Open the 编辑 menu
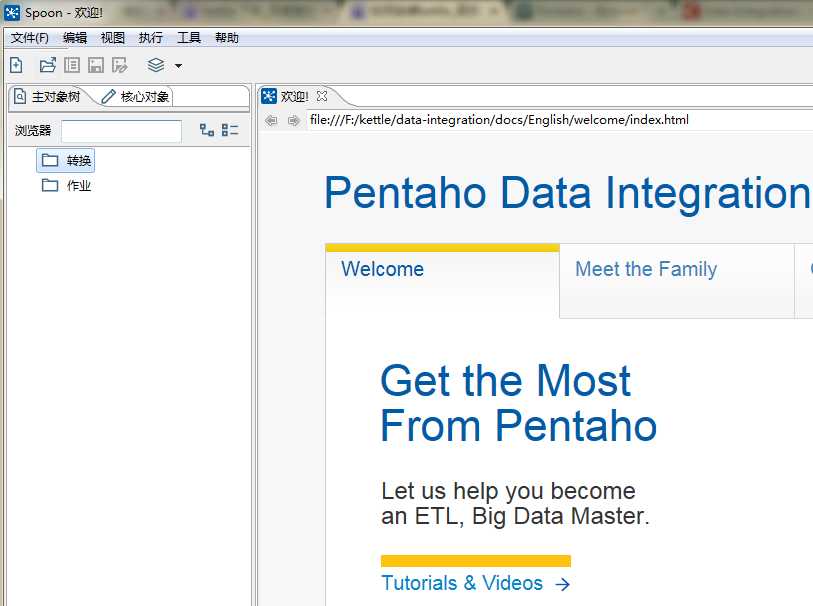 point(75,38)
